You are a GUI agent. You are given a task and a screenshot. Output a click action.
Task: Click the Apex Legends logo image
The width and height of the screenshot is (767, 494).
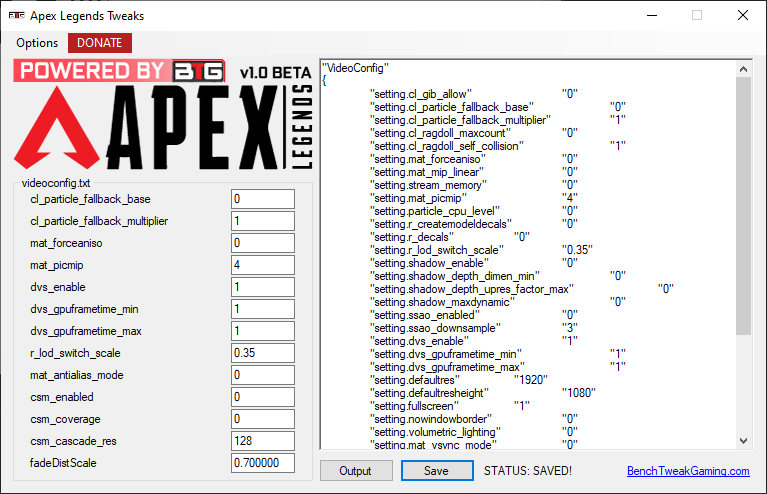pyautogui.click(x=163, y=127)
